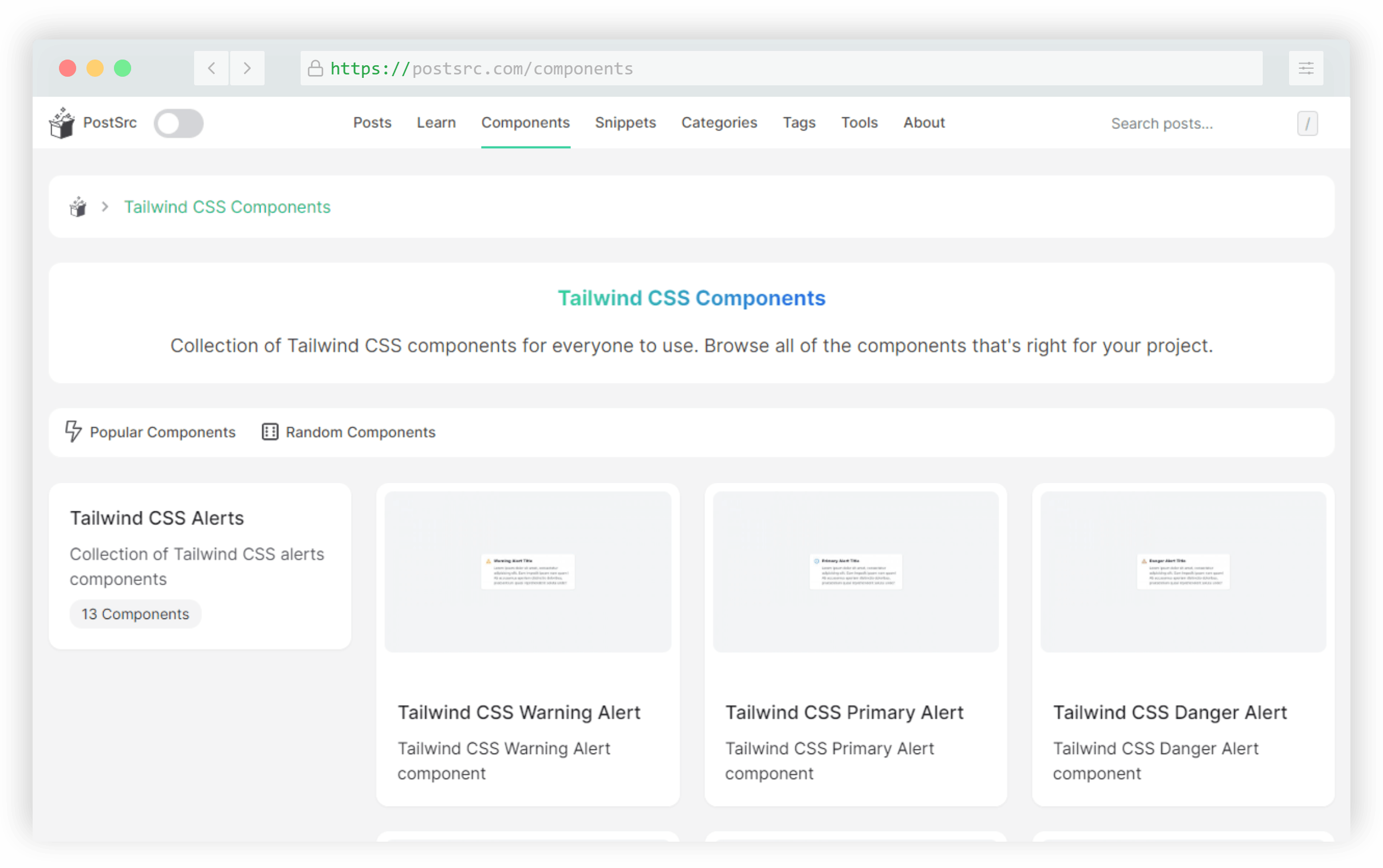Screen dimensions: 1383x868
Task: Click the yellow minimize traffic light
Action: 94,68
